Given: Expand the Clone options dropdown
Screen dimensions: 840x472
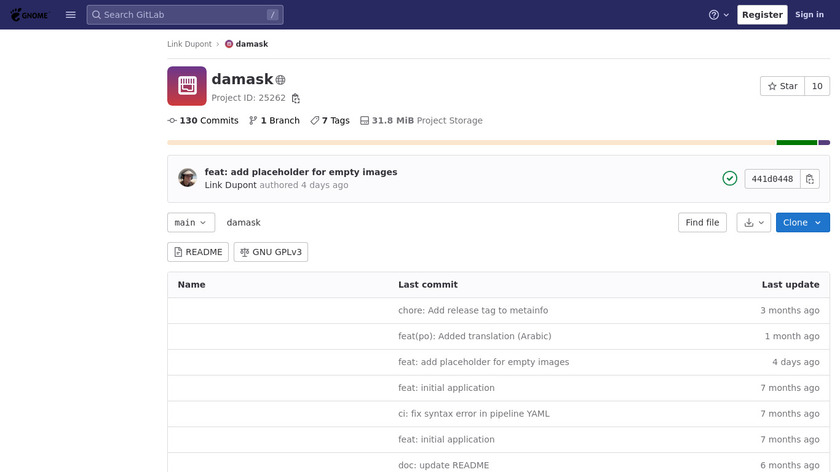Looking at the screenshot, I should point(802,223).
